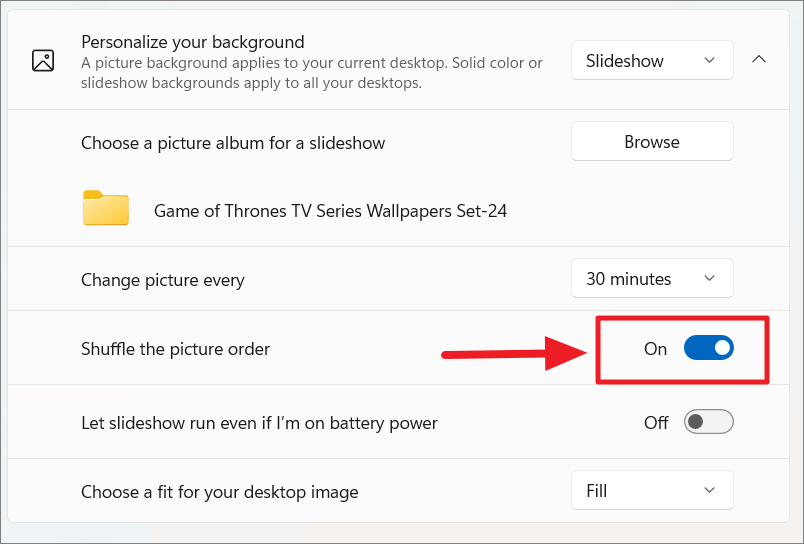The height and width of the screenshot is (544, 804).
Task: Click the Choose a picture album row
Action: 398,143
